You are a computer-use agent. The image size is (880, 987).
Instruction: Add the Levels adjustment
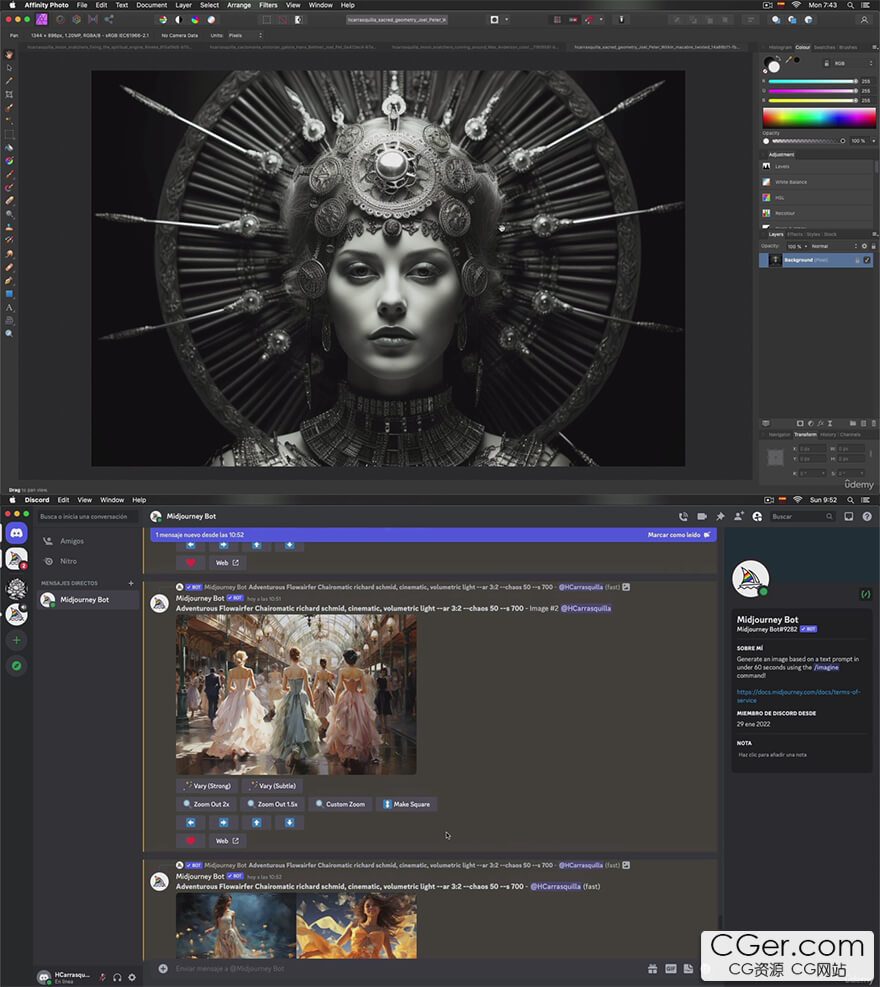(x=816, y=166)
